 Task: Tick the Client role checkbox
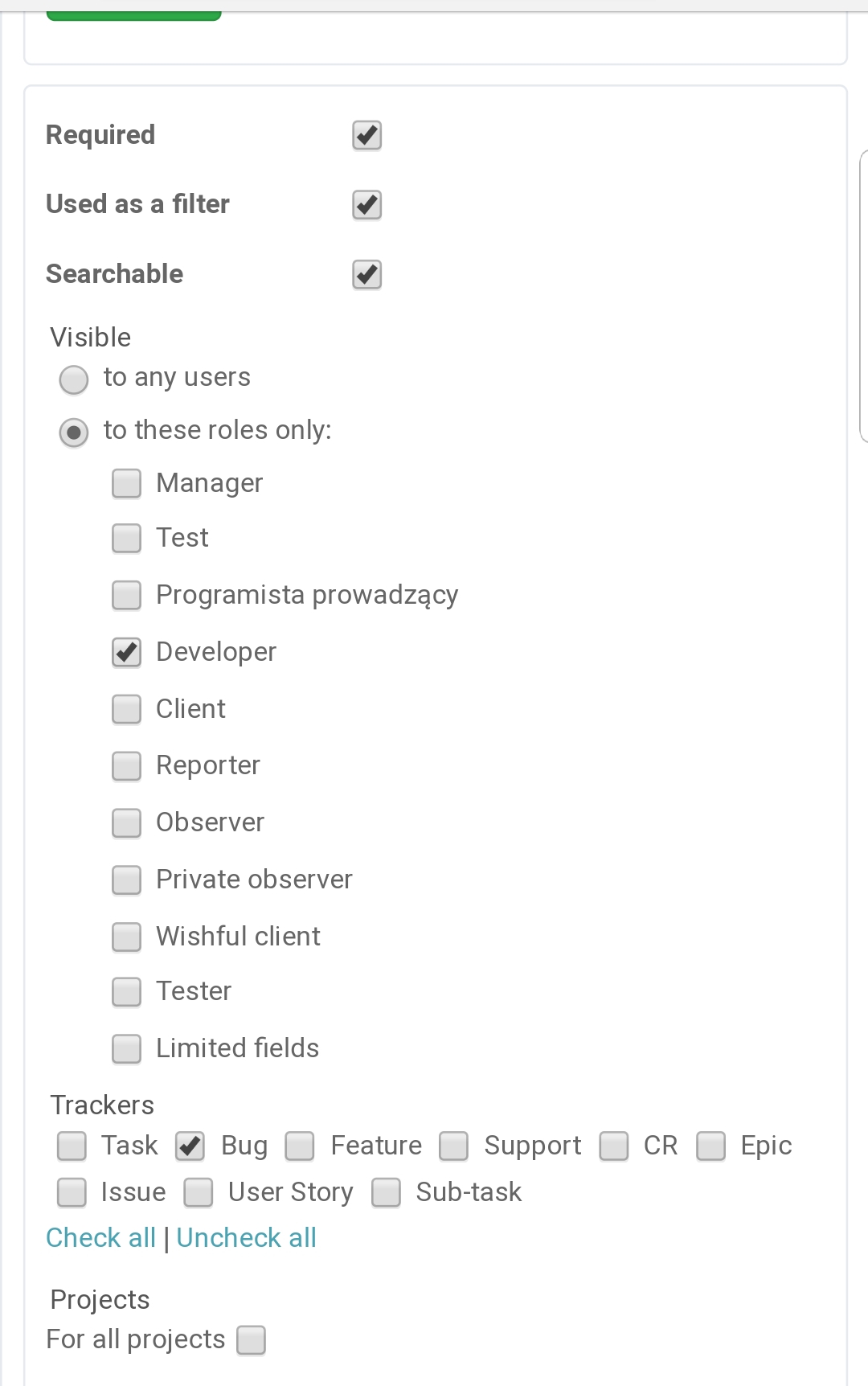click(x=126, y=710)
